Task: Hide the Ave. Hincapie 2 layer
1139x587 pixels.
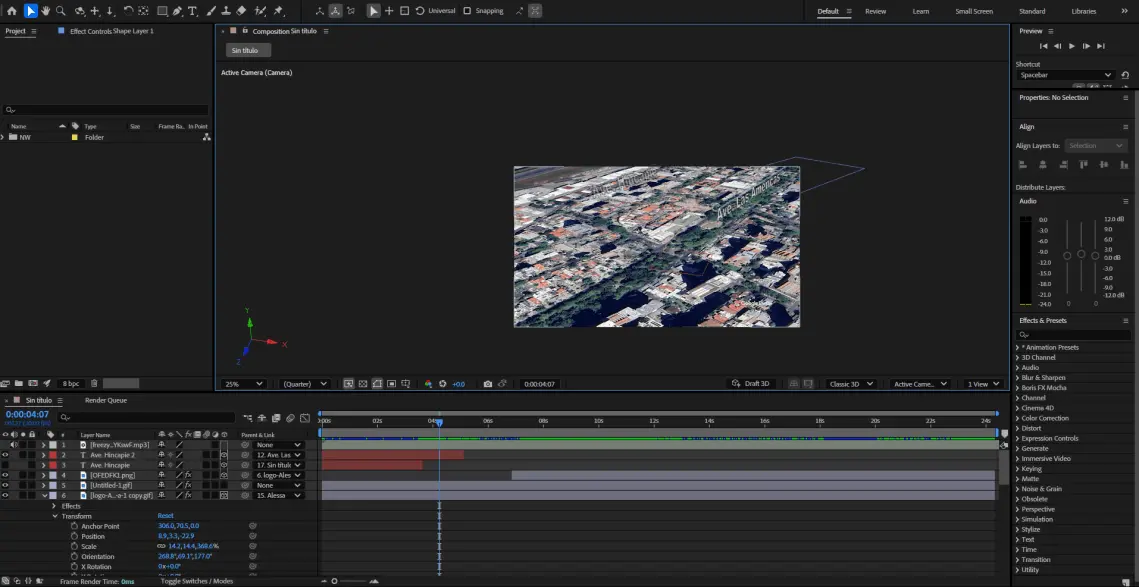Action: point(5,455)
